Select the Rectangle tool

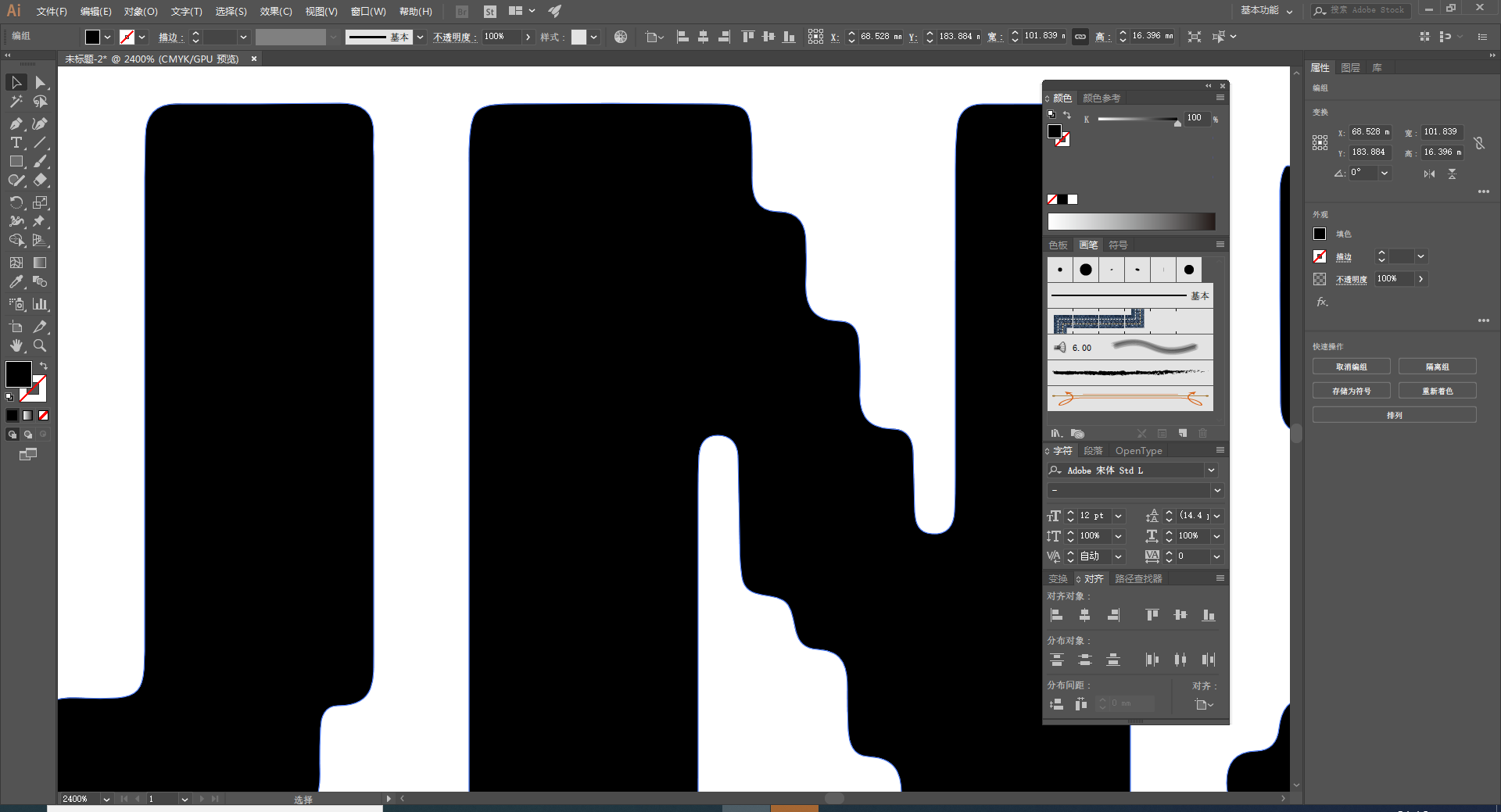[16, 162]
